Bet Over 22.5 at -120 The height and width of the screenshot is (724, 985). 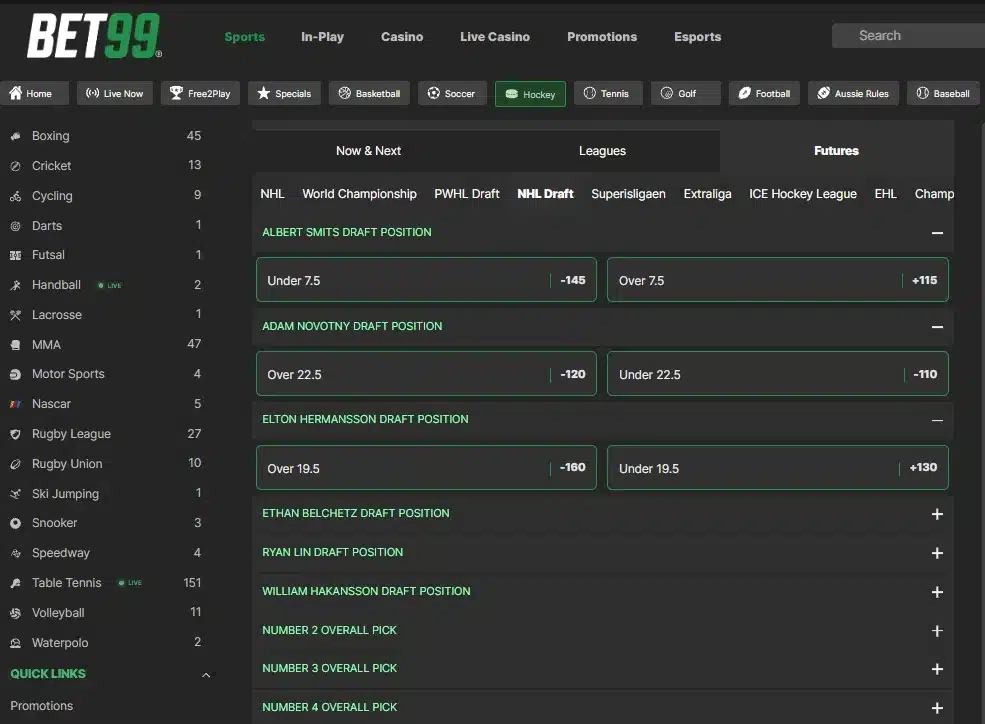click(x=426, y=374)
